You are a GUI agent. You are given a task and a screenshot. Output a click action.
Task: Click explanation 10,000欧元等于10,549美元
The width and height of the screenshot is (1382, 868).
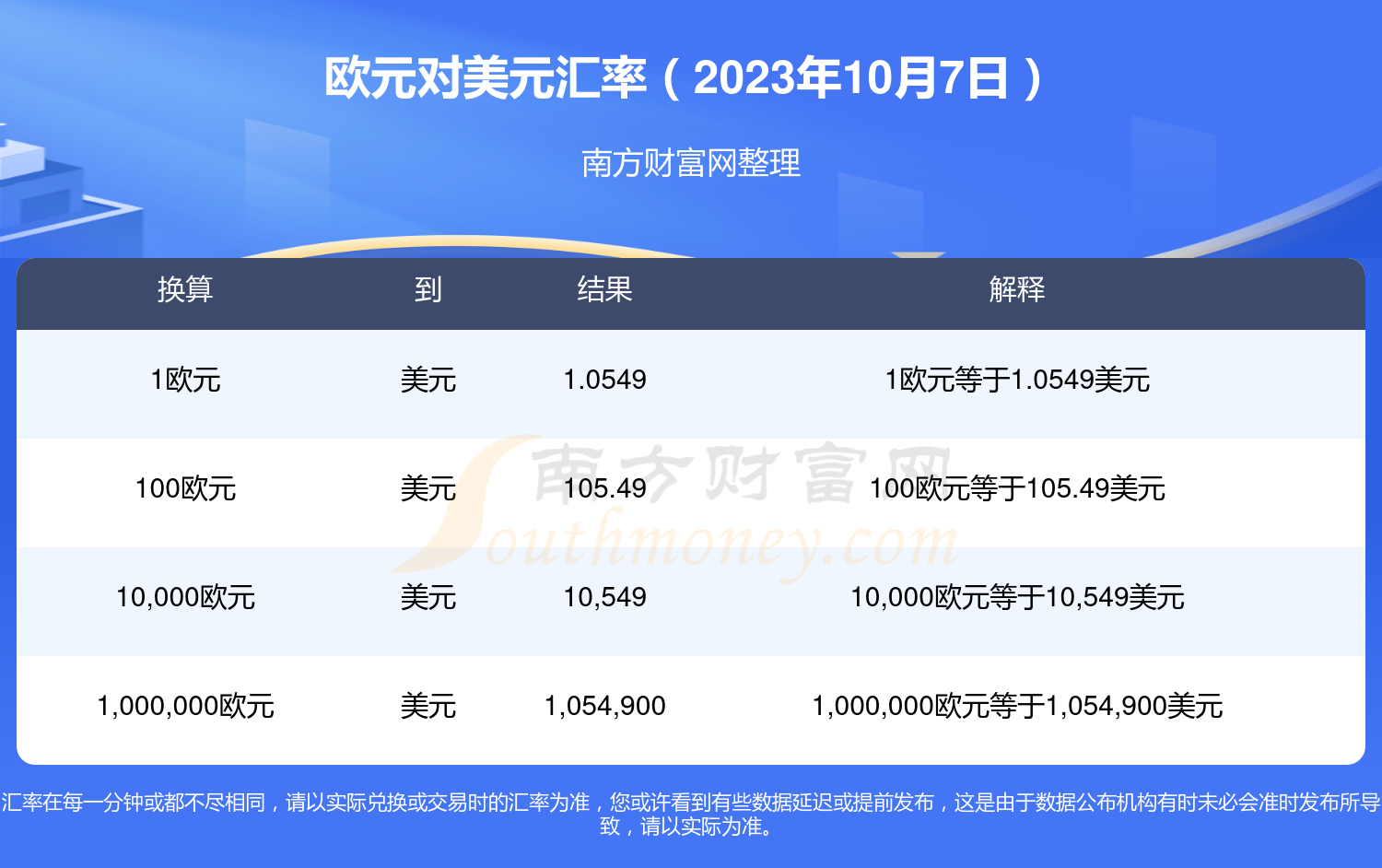pos(1017,597)
